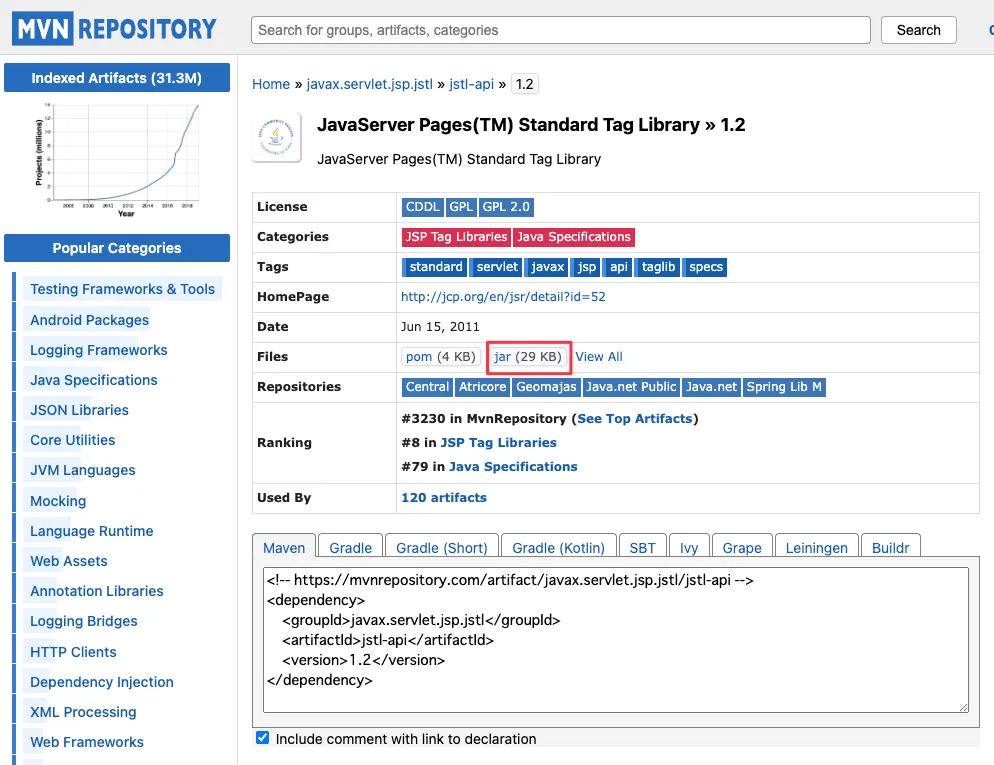Open jstl-api breadcrumb link

471,84
